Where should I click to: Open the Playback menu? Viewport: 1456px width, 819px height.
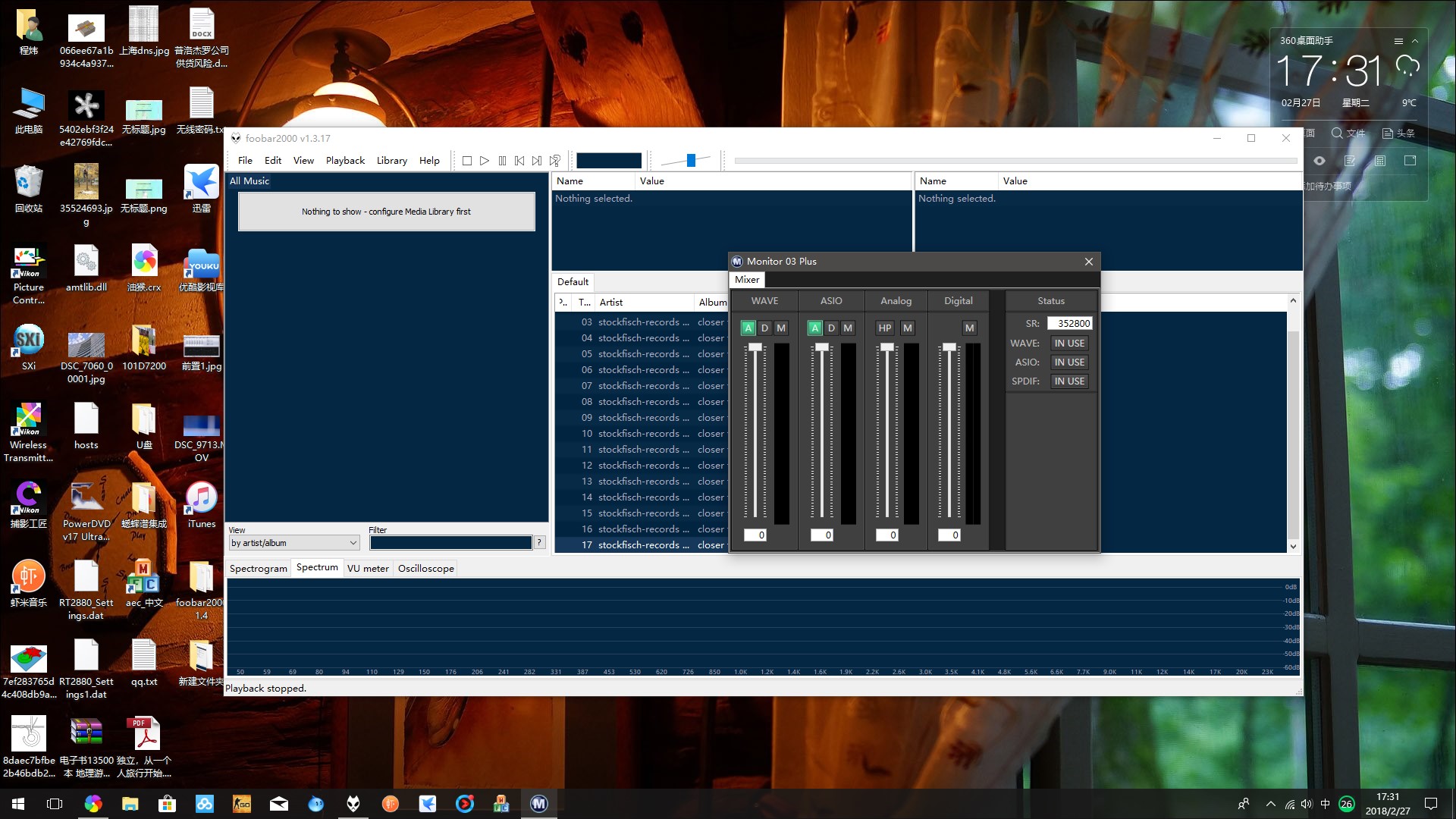click(345, 161)
